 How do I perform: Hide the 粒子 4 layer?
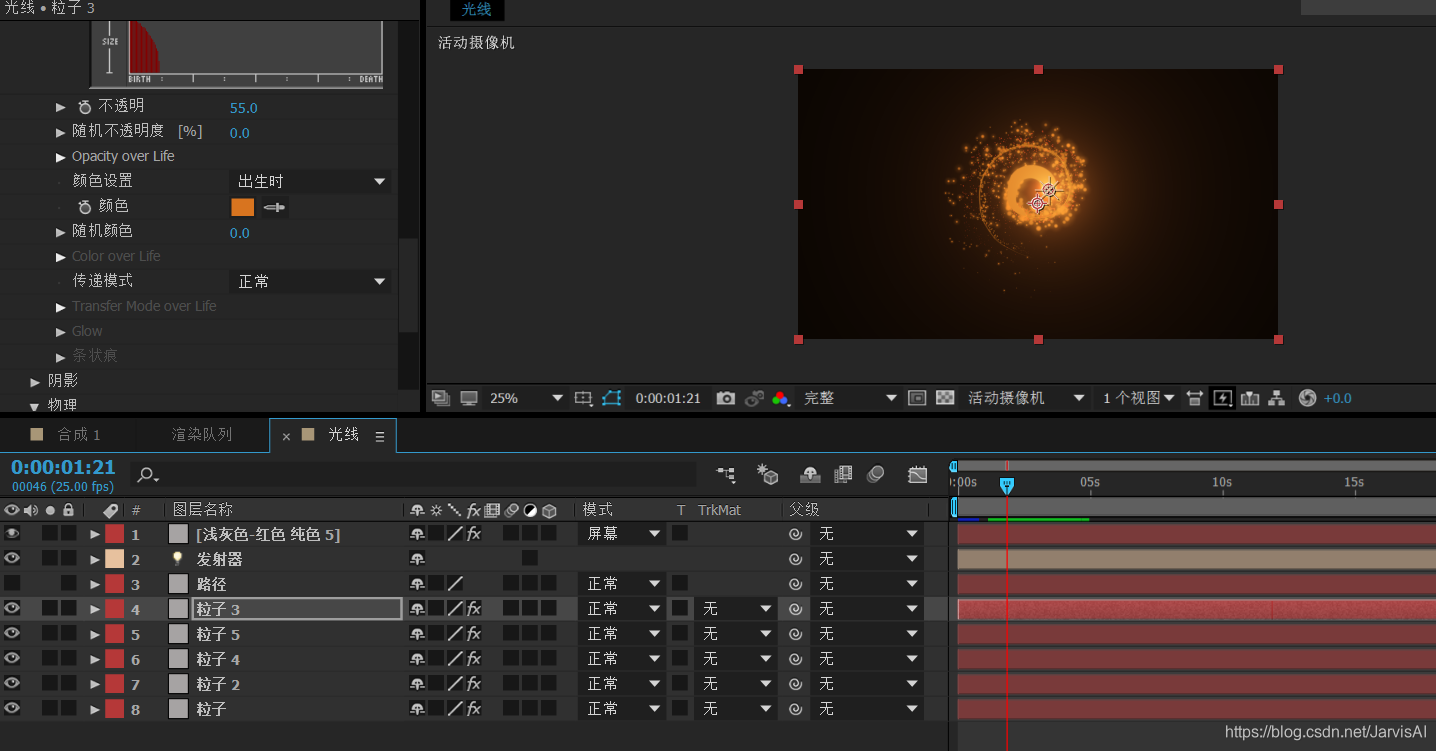pos(12,659)
